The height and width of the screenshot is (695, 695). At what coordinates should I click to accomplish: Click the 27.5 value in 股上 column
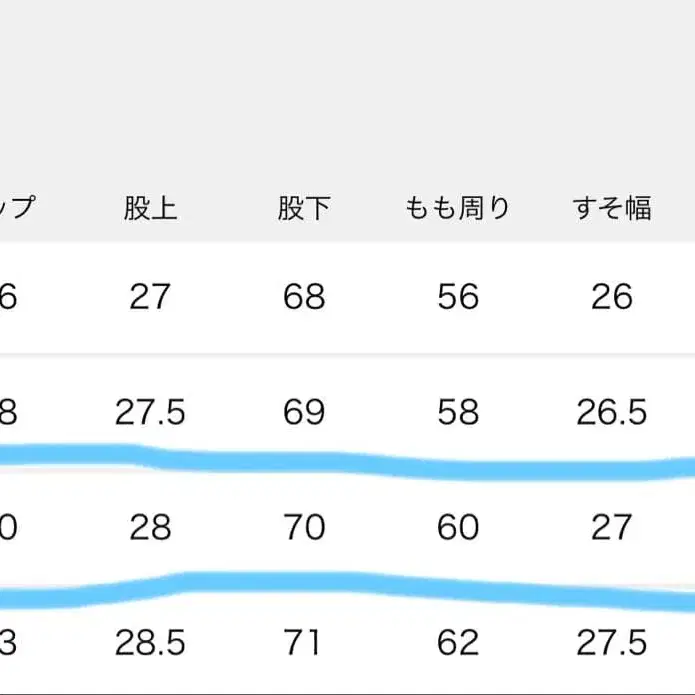pos(150,412)
